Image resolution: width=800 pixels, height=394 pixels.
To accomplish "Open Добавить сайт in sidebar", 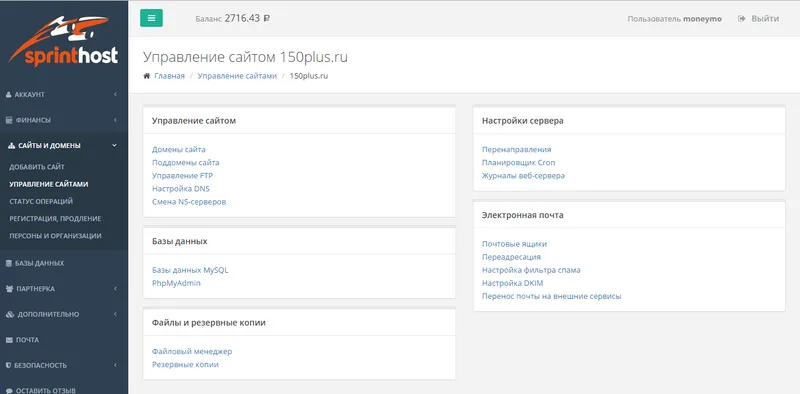I will click(37, 167).
